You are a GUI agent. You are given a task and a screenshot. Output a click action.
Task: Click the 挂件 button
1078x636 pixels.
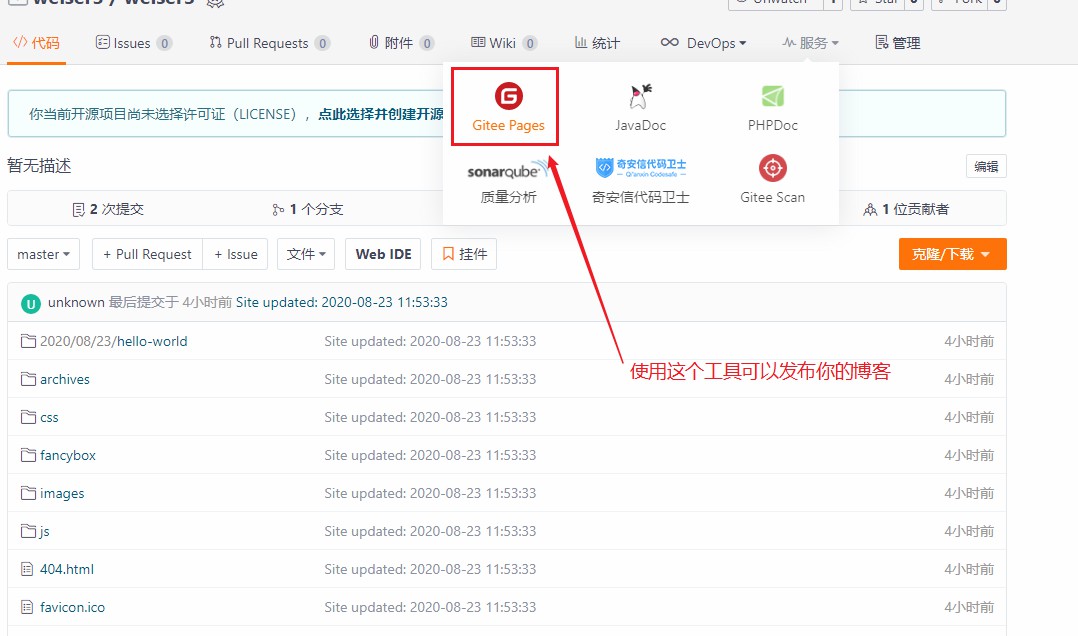pos(464,254)
